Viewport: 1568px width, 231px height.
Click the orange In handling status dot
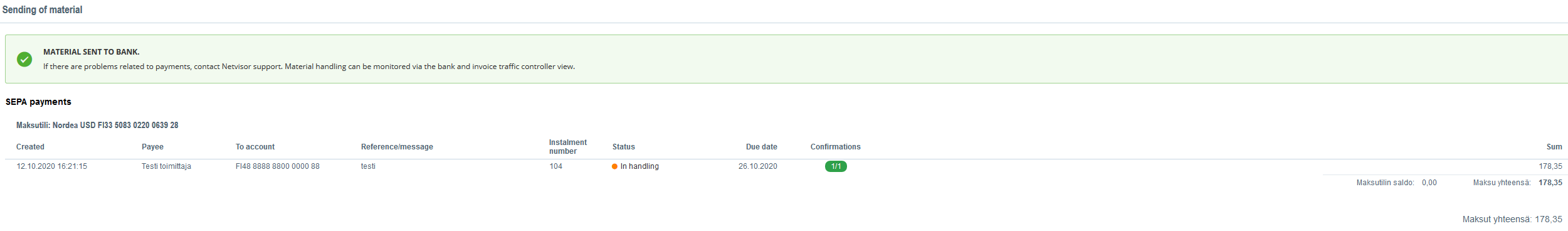[x=614, y=166]
